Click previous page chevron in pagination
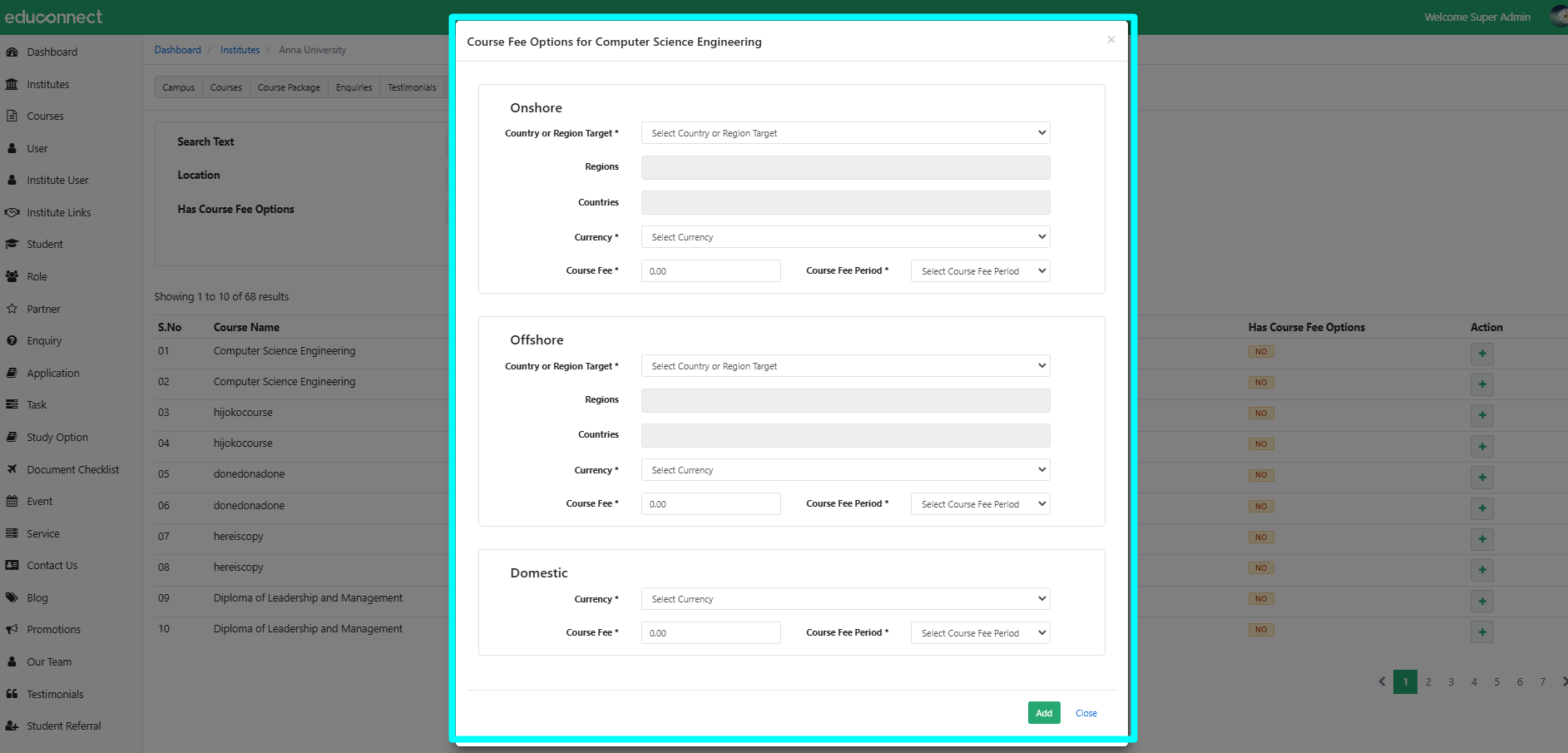The width and height of the screenshot is (1568, 753). pos(1383,681)
